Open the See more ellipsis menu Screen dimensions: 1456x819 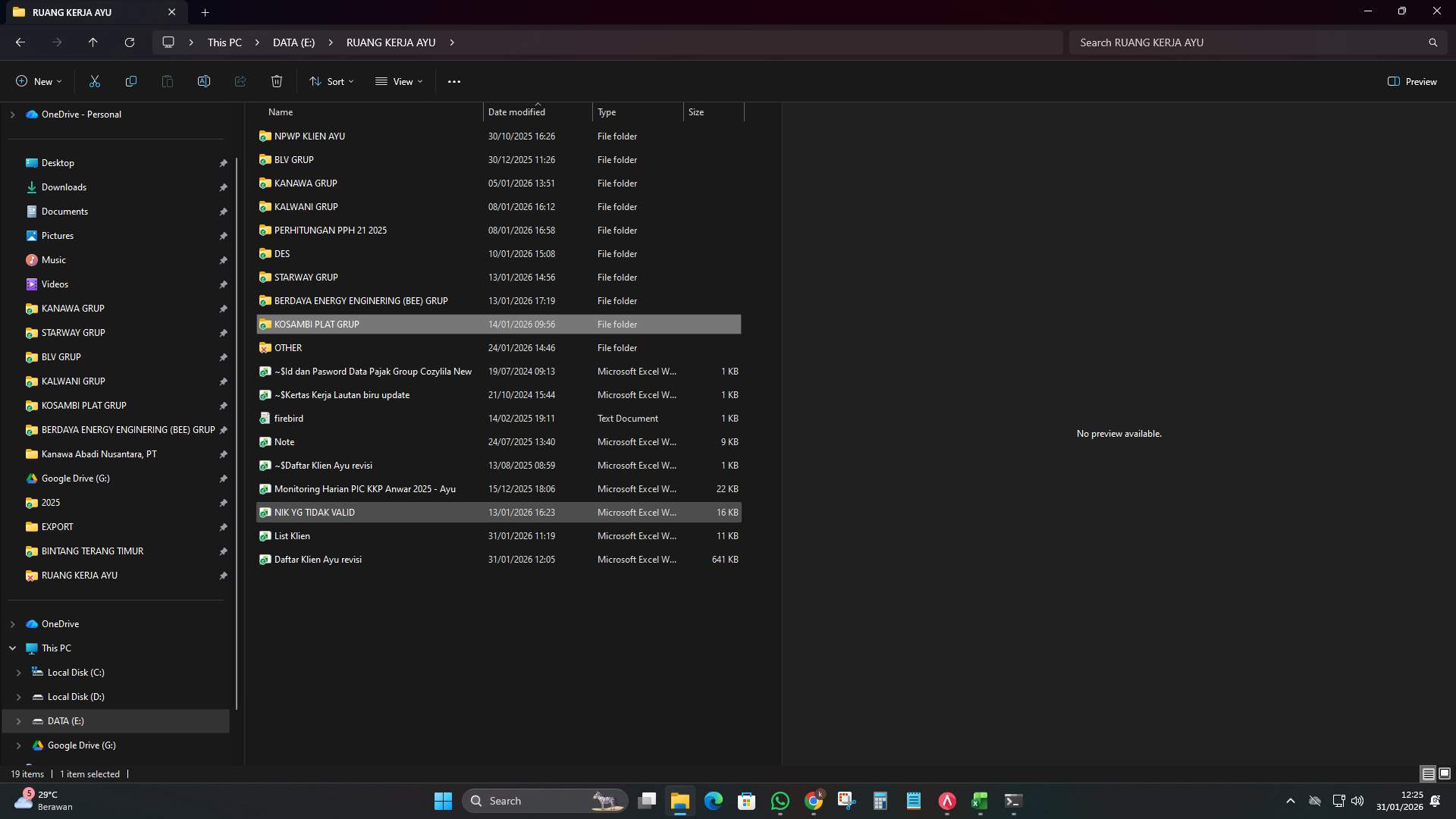click(x=453, y=81)
